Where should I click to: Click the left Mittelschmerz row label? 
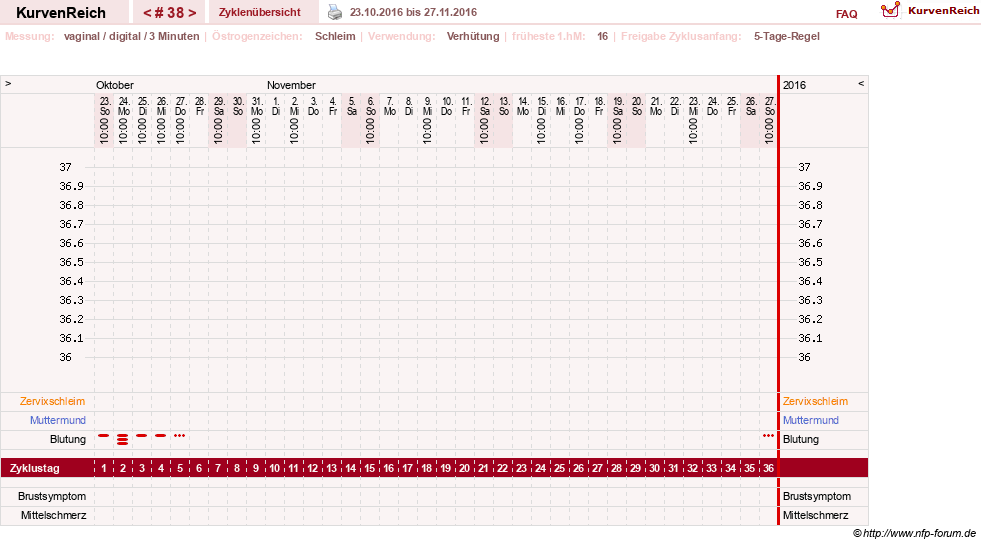(x=53, y=515)
